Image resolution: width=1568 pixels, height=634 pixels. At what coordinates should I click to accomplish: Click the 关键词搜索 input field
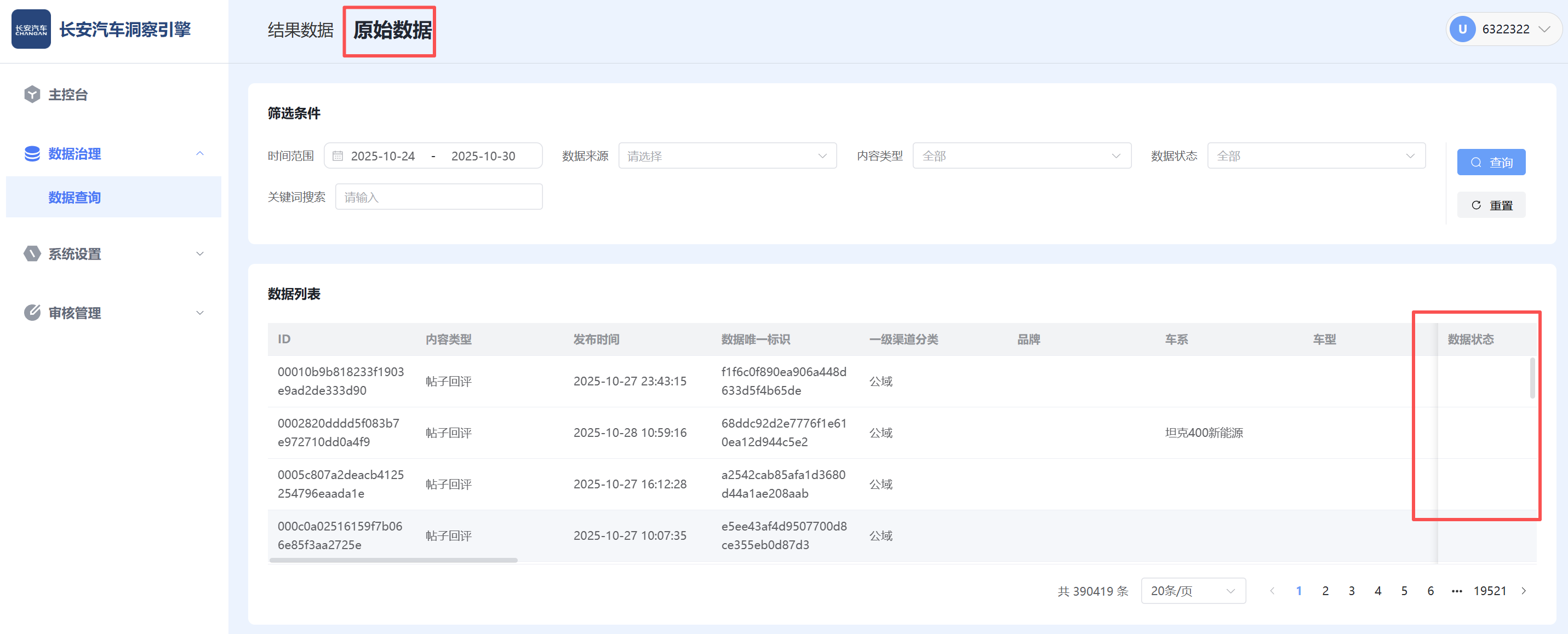438,197
